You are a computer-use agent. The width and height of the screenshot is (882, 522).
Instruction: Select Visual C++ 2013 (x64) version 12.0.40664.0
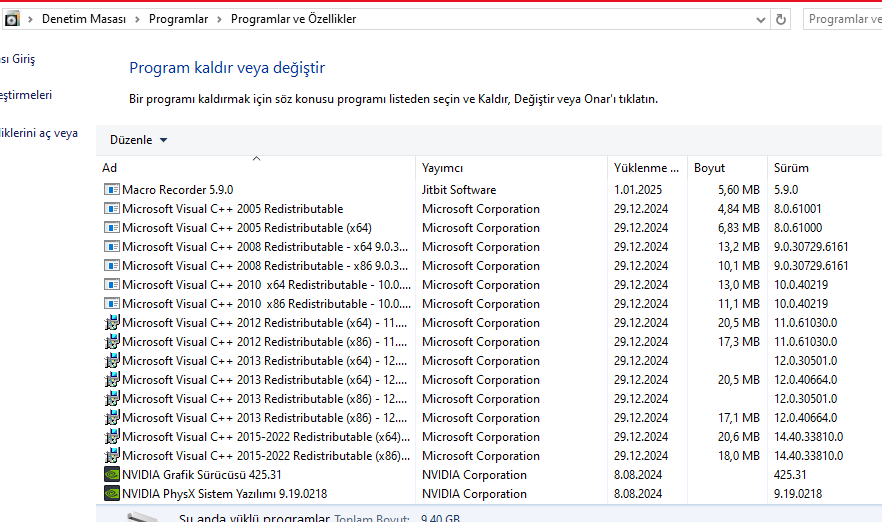point(489,380)
